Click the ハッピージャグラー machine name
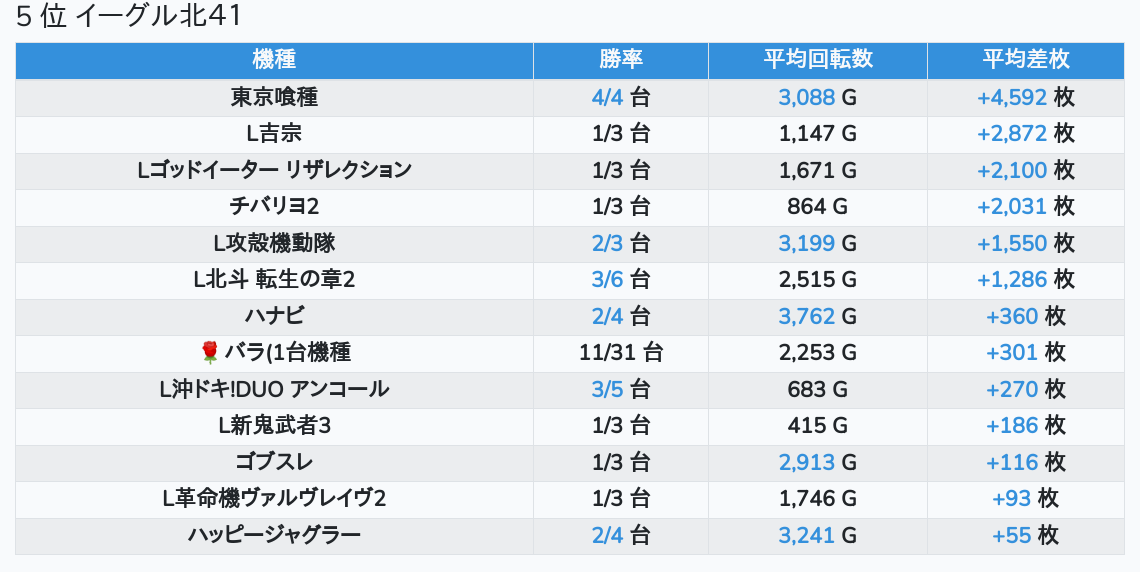Viewport: 1140px width, 572px height. 274,535
